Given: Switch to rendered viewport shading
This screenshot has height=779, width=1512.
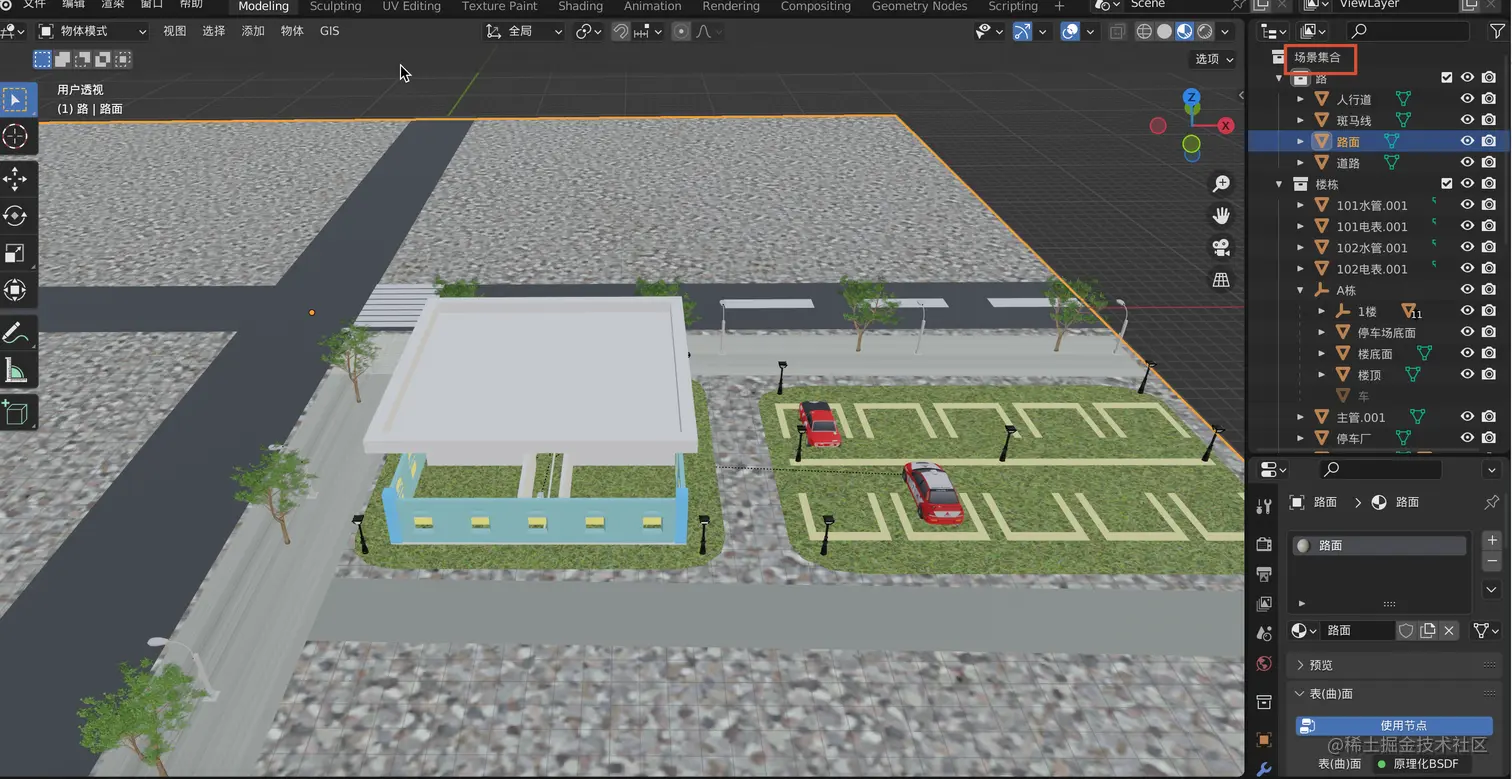Looking at the screenshot, I should point(1205,32).
